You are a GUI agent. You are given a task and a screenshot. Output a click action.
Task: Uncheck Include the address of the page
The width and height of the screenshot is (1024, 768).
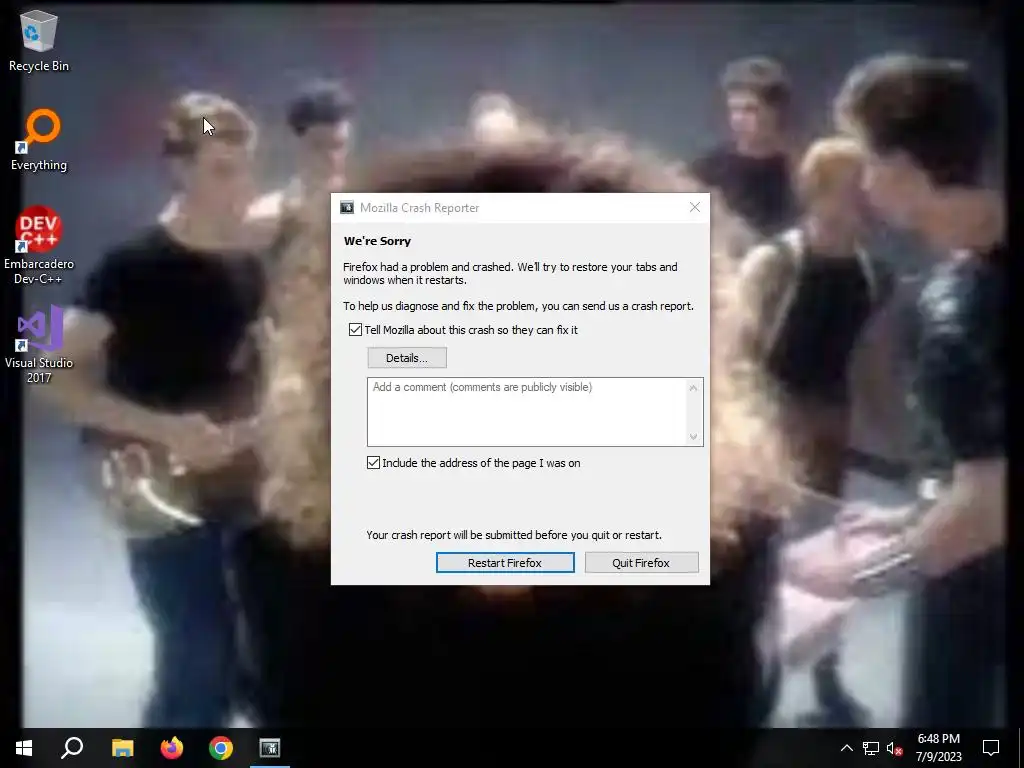pos(374,463)
